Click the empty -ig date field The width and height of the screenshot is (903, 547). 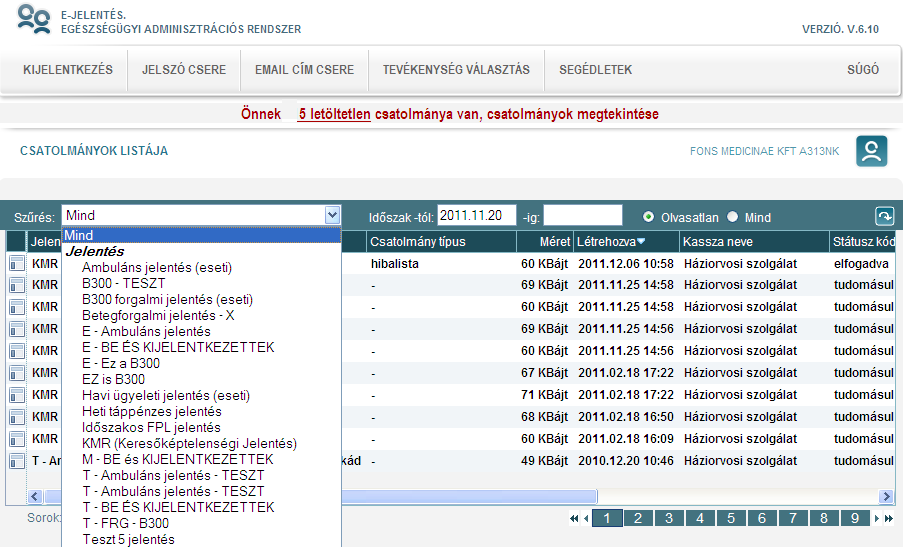(x=583, y=215)
